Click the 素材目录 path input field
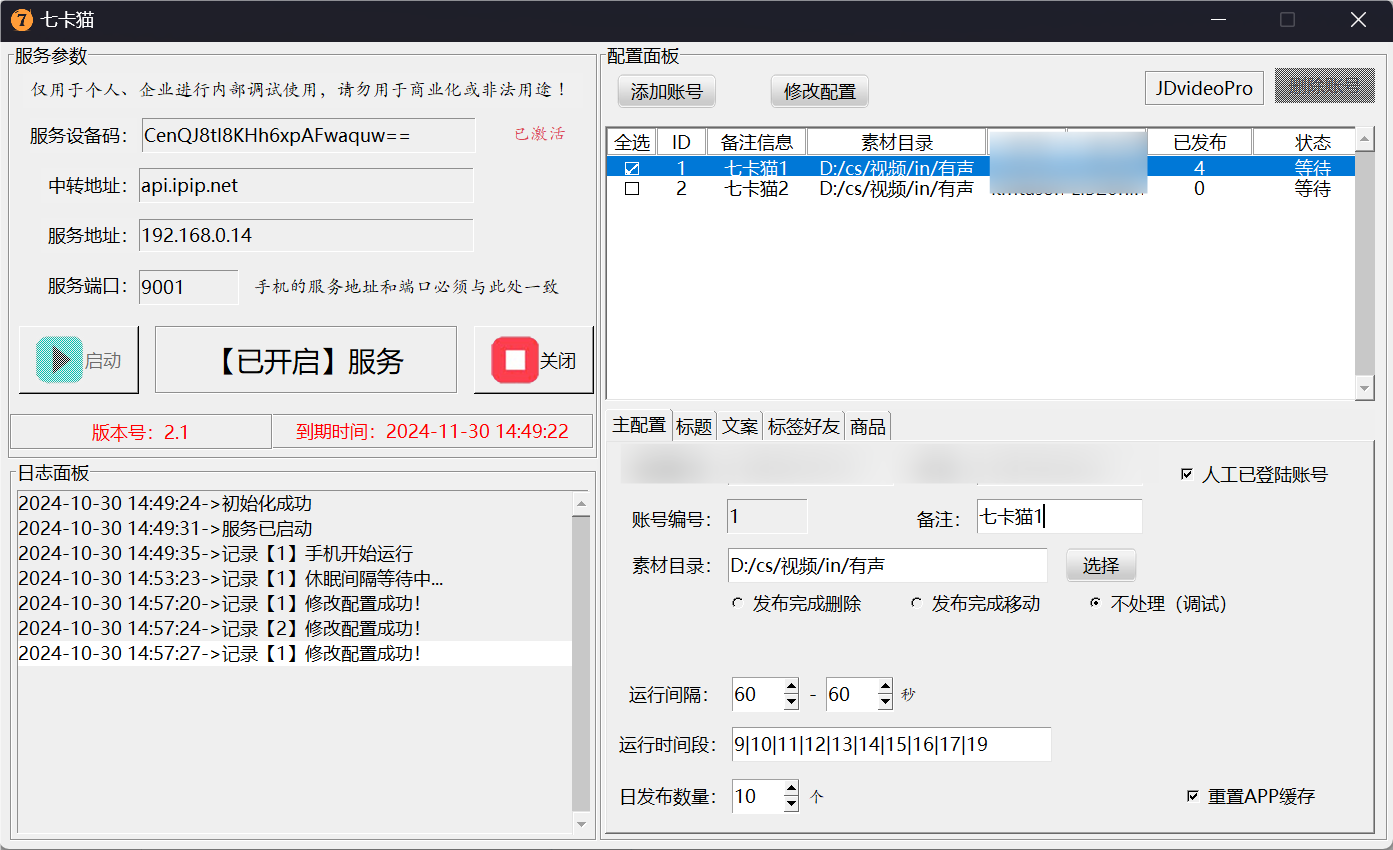 point(887,565)
